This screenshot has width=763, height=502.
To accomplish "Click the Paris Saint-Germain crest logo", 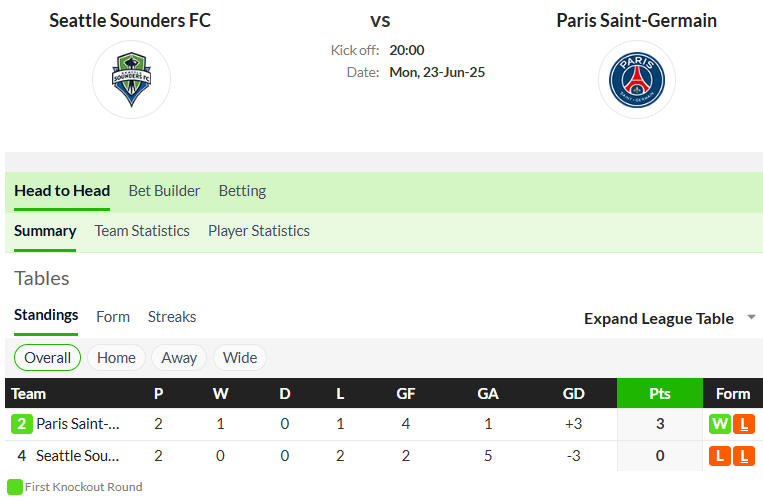I will pyautogui.click(x=636, y=80).
